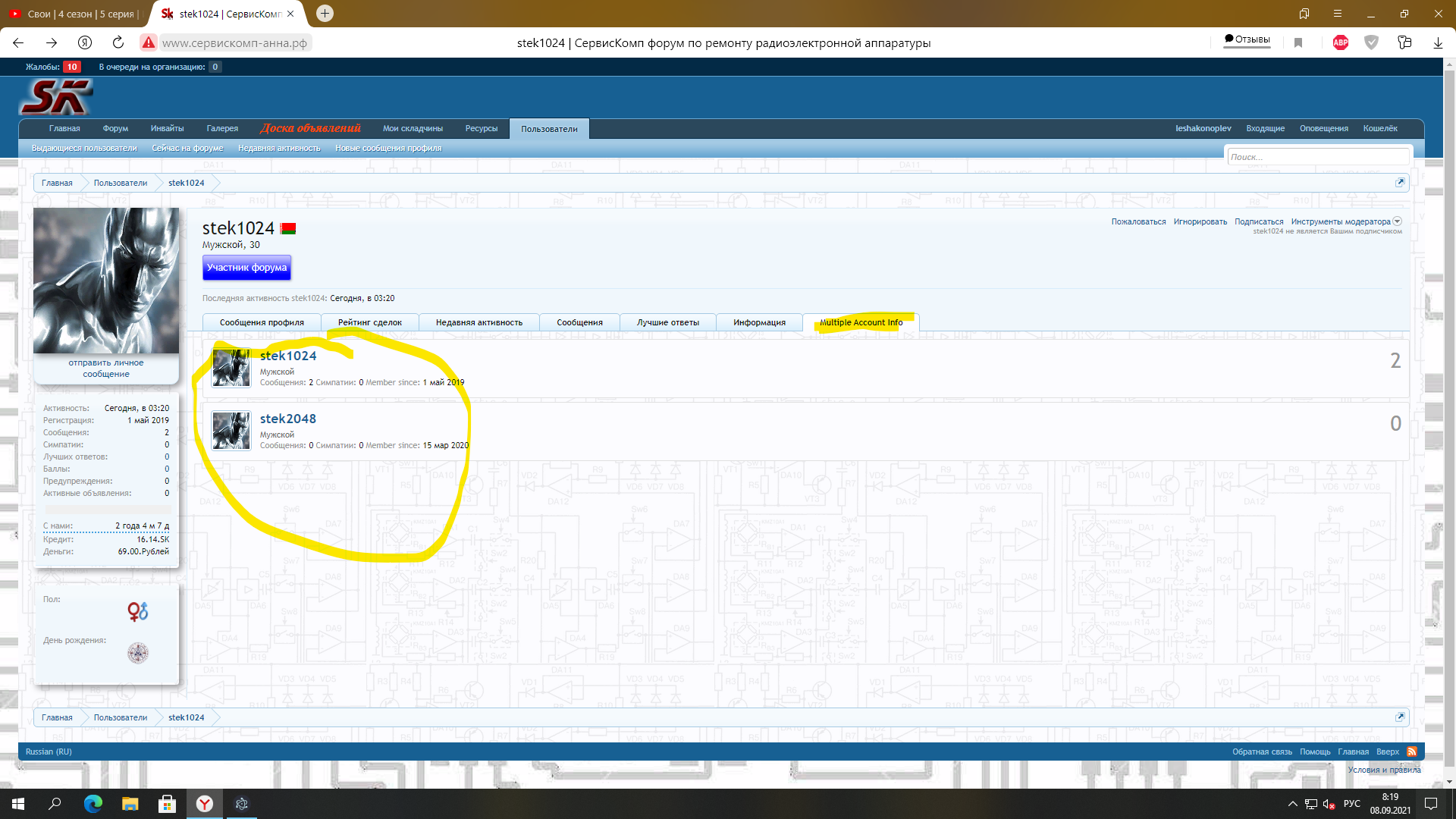Viewport: 1456px width, 819px height.
Task: Open the Microsoft Edge taskbar icon
Action: click(x=93, y=804)
